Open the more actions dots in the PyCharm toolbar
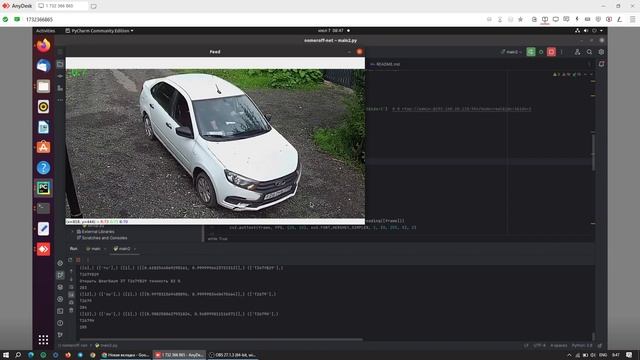Image resolution: width=640 pixels, height=360 pixels. (x=562, y=52)
